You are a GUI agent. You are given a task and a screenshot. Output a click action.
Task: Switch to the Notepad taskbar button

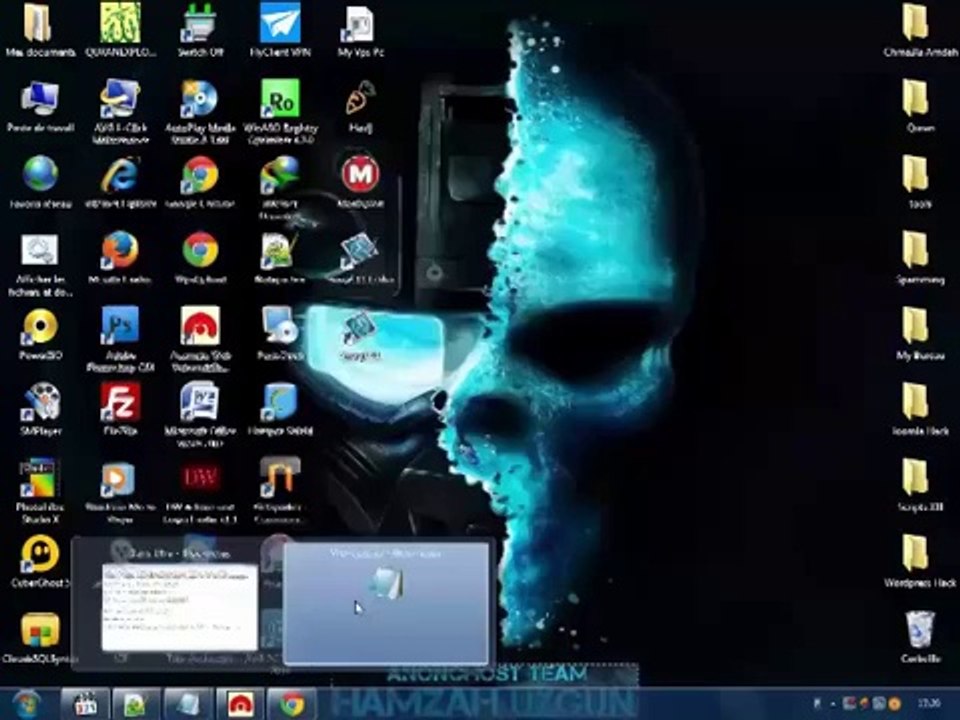point(188,704)
